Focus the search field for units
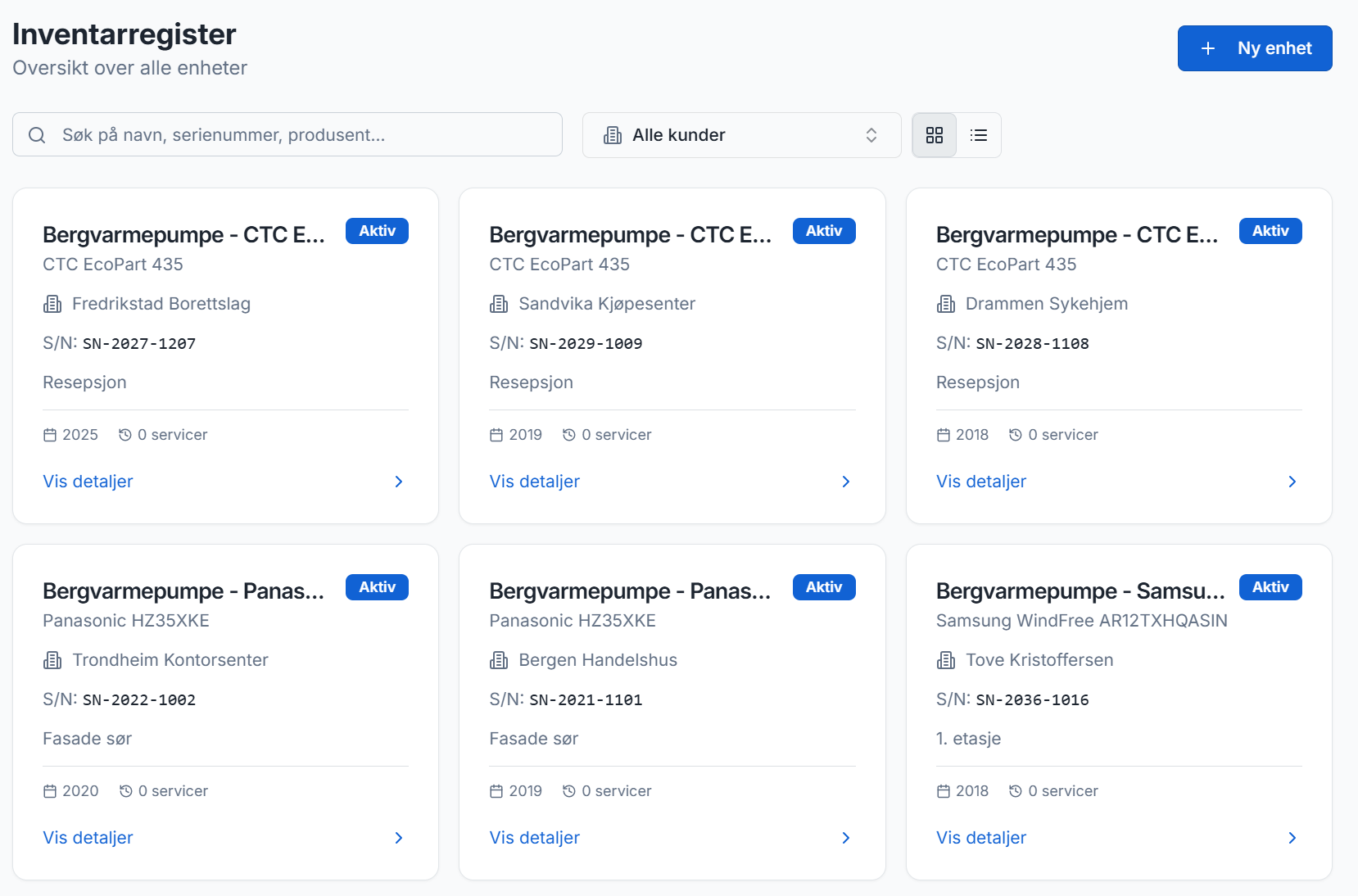Image resolution: width=1358 pixels, height=896 pixels. click(x=303, y=135)
